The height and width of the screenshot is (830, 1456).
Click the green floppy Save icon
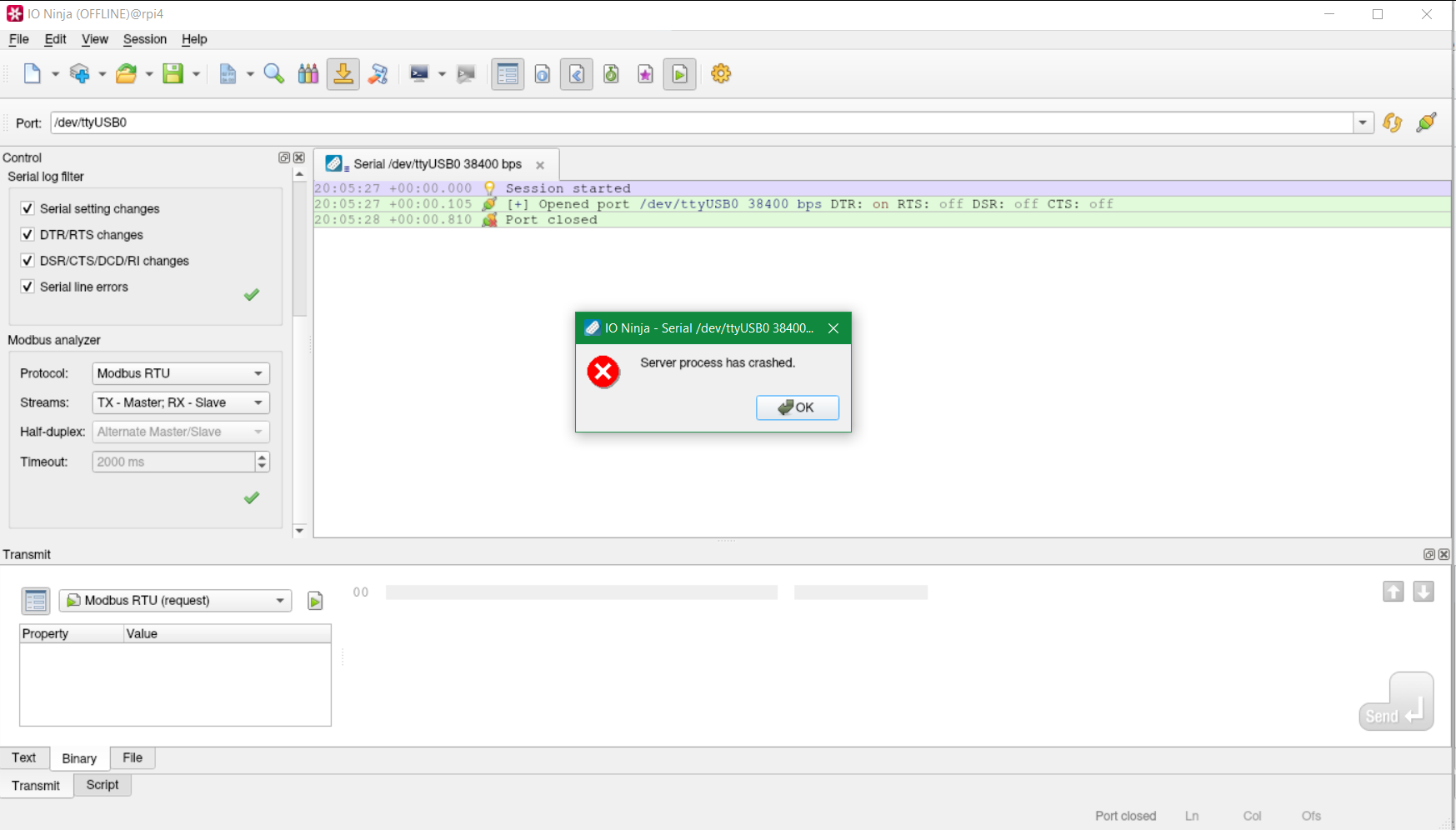[173, 74]
